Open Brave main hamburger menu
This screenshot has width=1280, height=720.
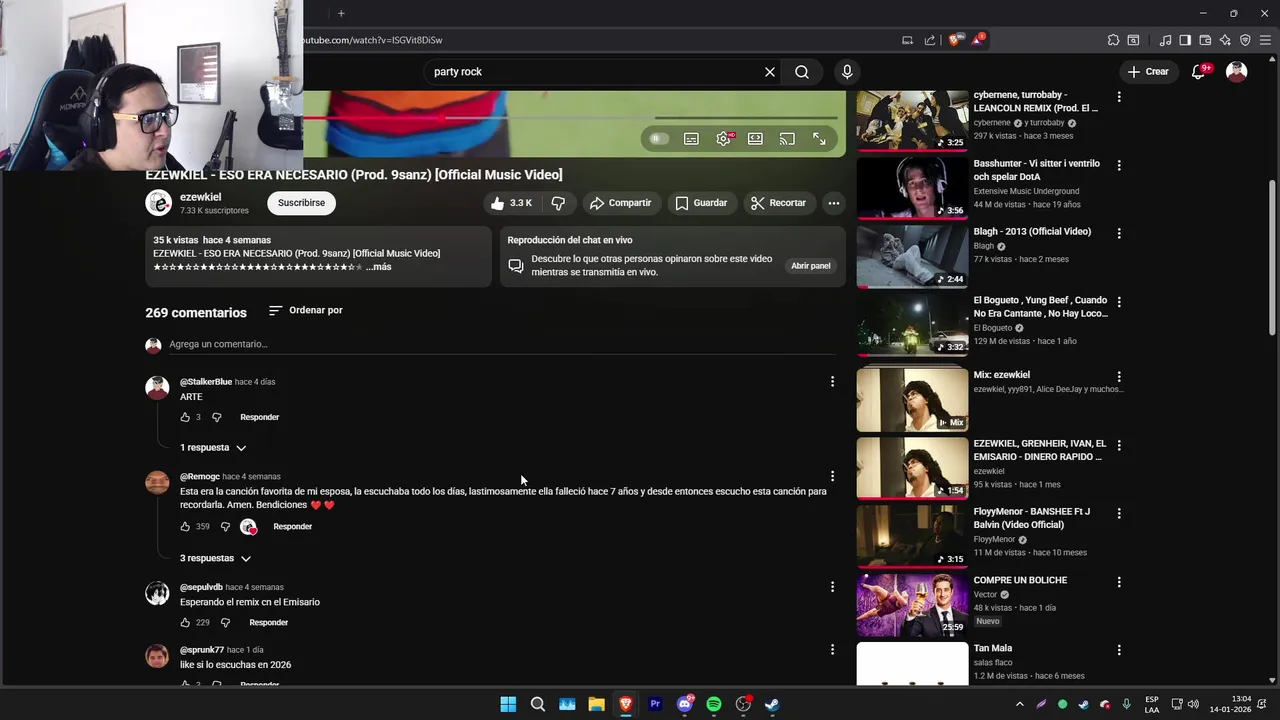[1265, 40]
